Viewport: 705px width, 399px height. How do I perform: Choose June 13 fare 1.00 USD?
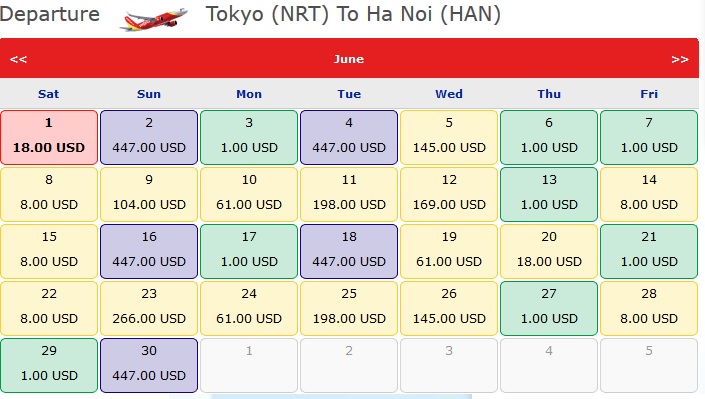click(x=549, y=194)
